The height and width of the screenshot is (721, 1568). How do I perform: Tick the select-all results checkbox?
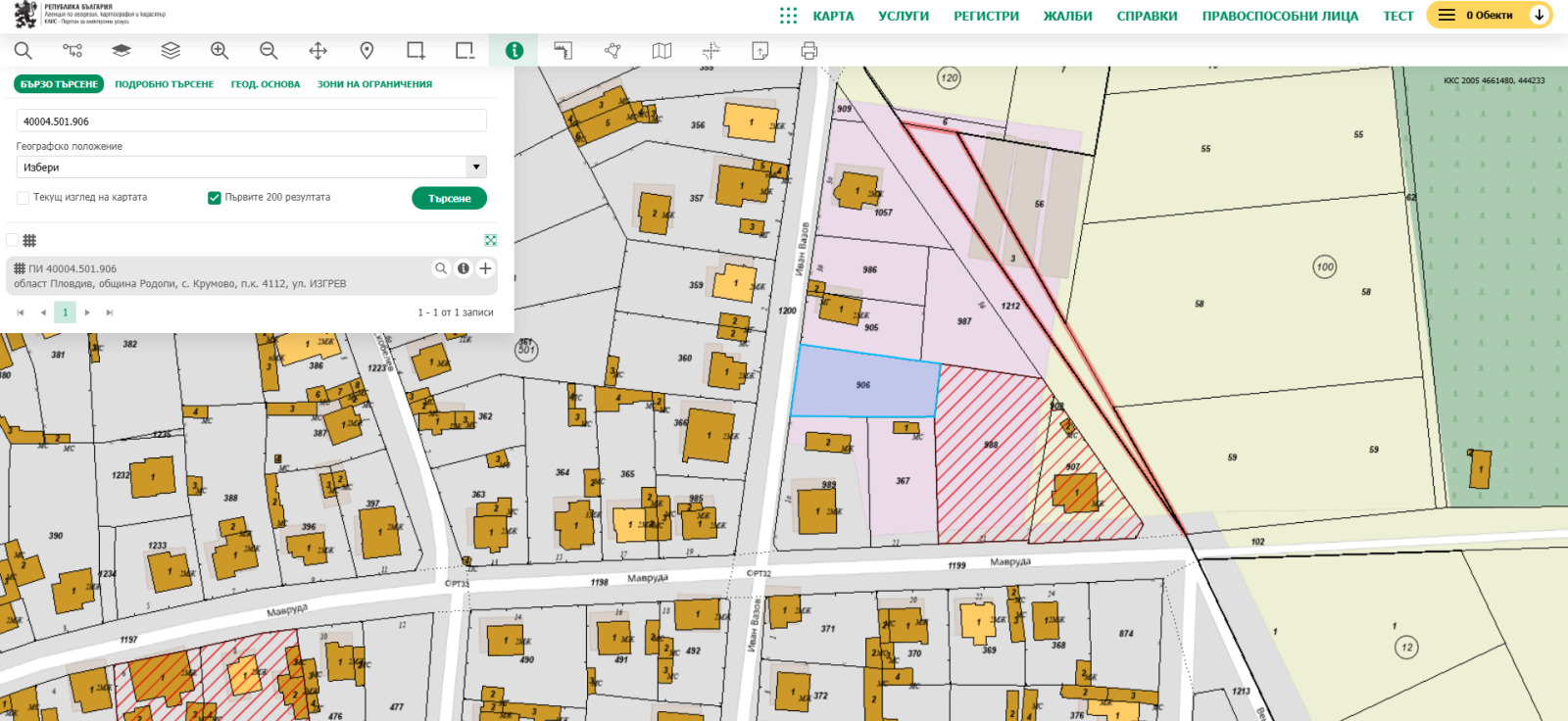pos(13,240)
